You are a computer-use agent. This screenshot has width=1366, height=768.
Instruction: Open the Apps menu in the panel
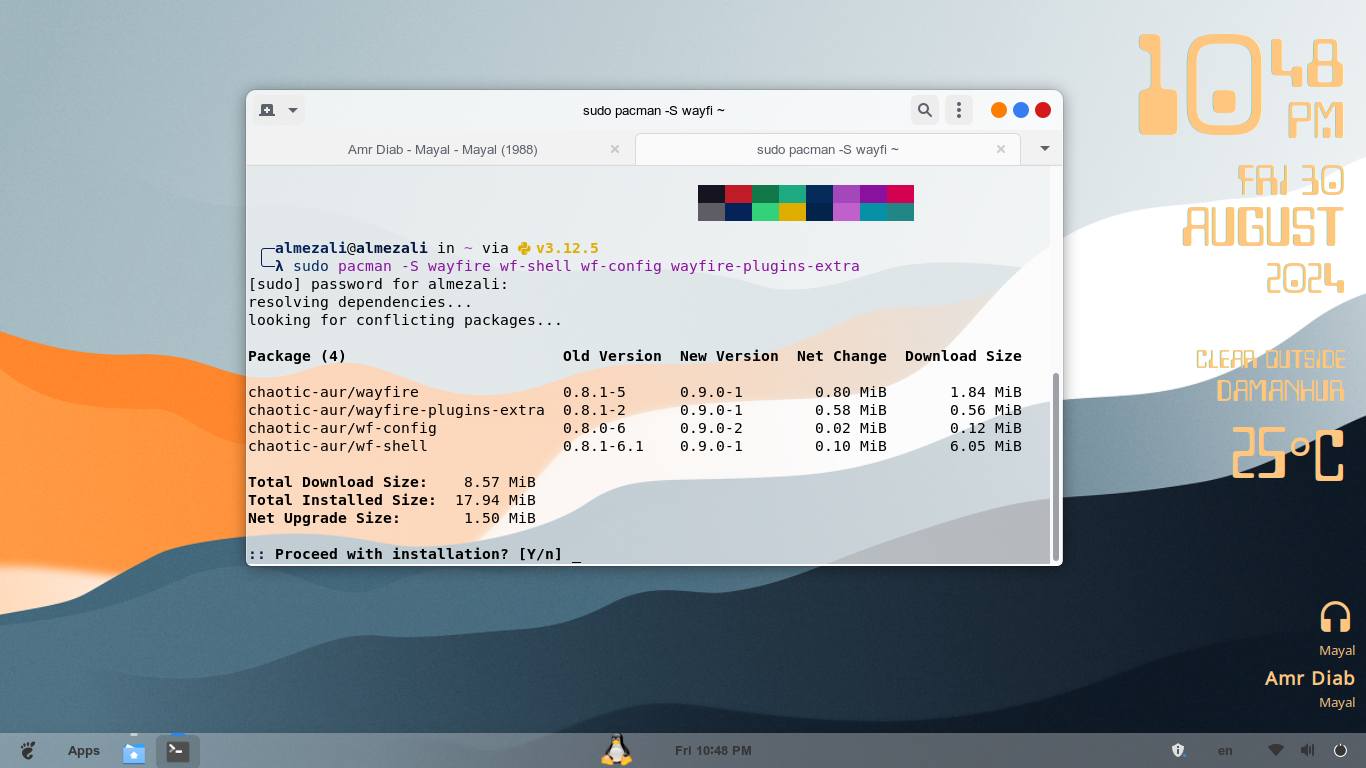tap(84, 750)
